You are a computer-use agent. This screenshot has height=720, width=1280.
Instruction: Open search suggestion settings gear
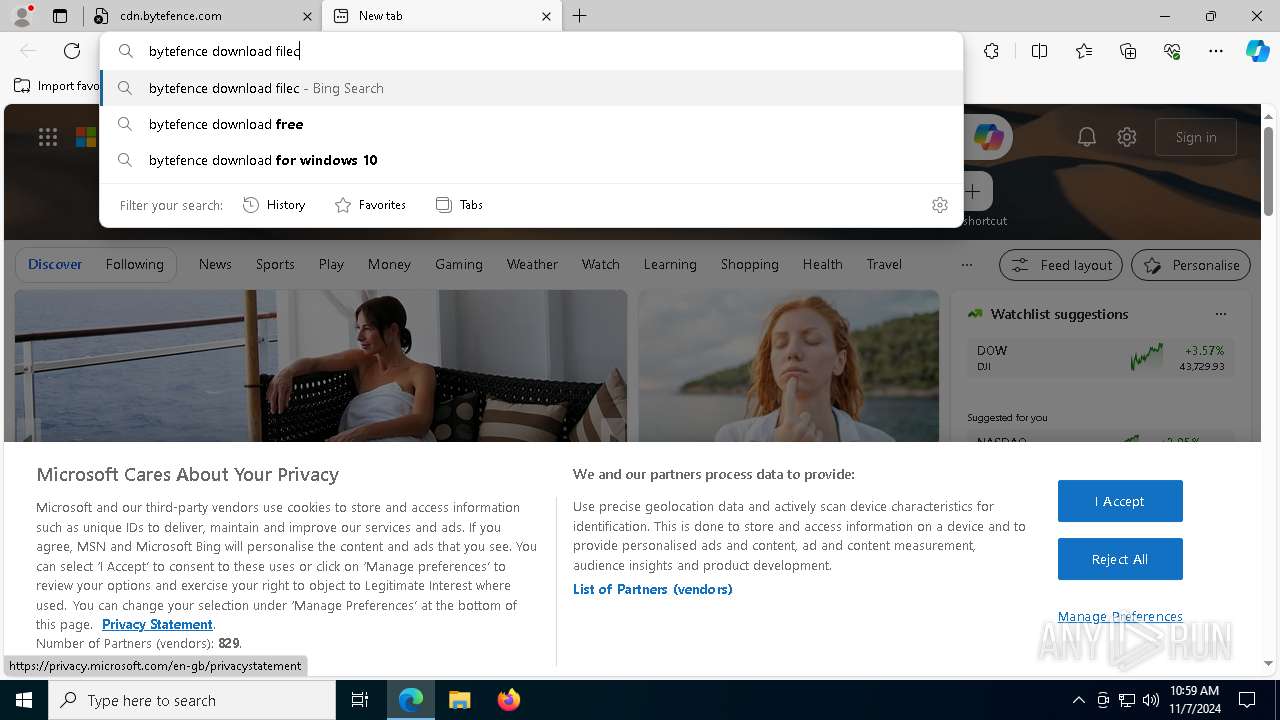[939, 205]
